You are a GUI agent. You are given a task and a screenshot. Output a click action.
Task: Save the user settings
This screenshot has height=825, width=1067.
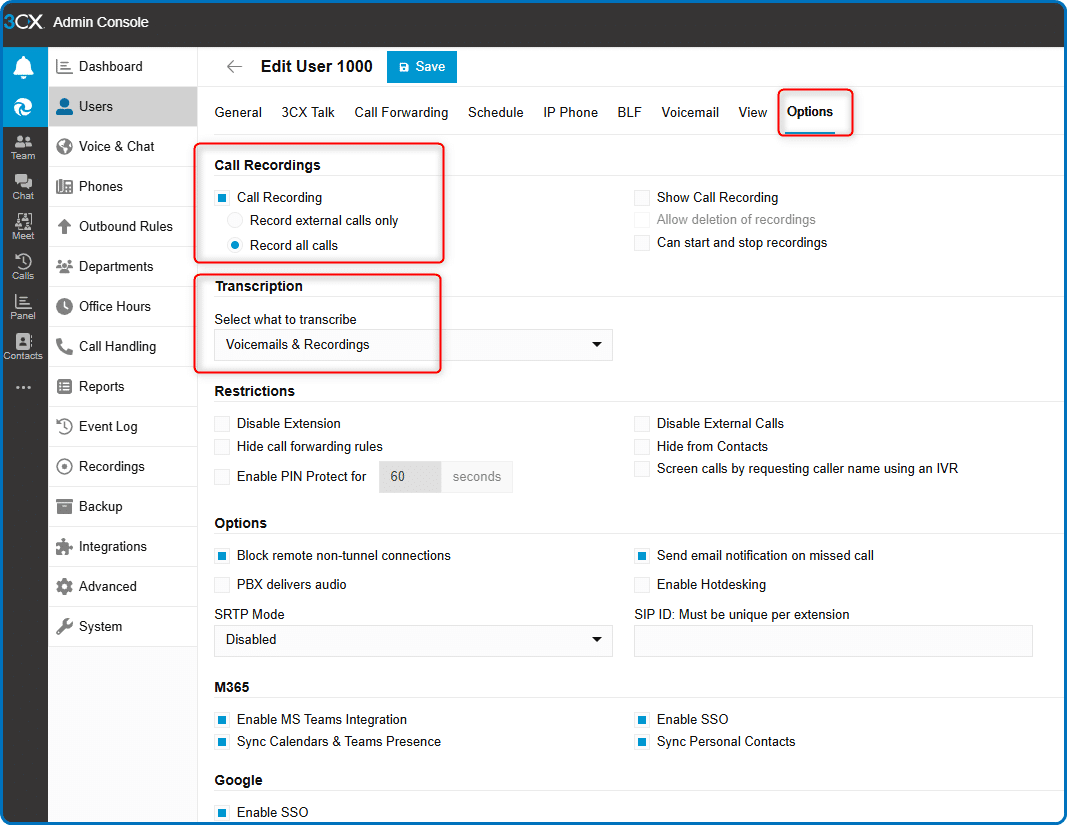click(422, 67)
